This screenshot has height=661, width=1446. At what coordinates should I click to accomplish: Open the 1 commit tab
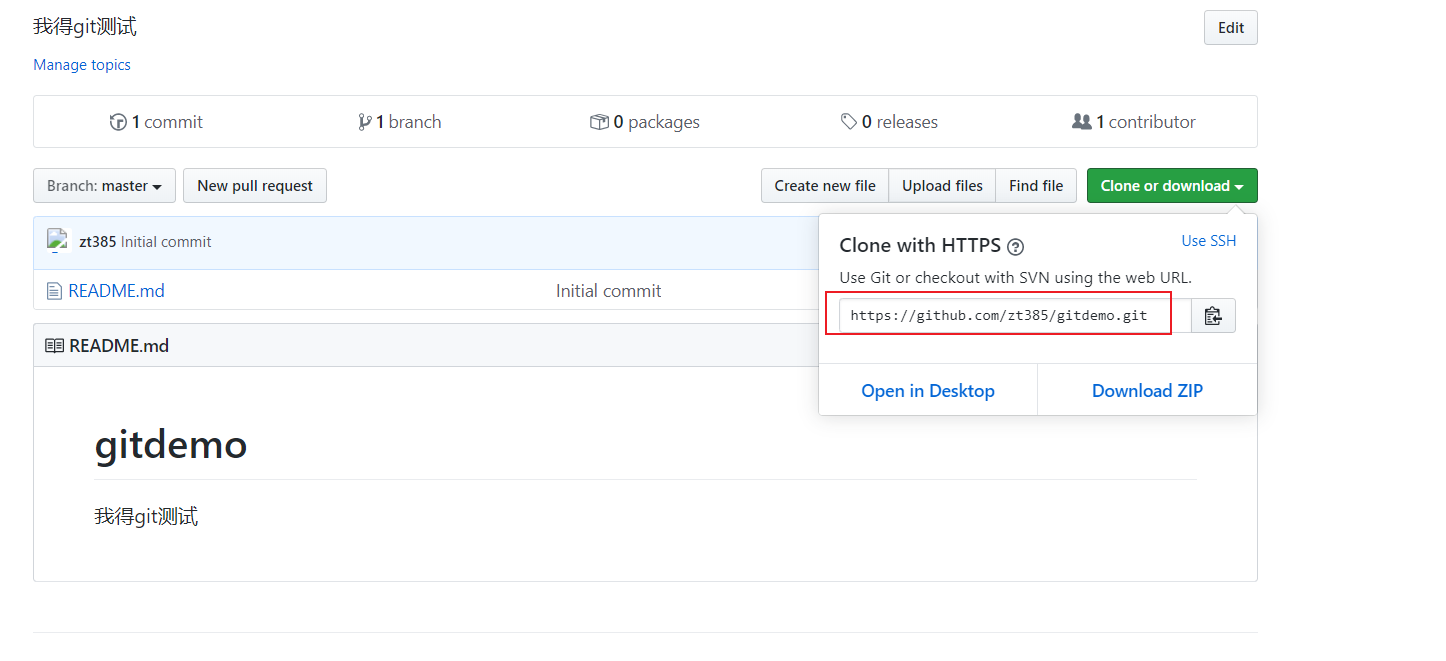[156, 122]
